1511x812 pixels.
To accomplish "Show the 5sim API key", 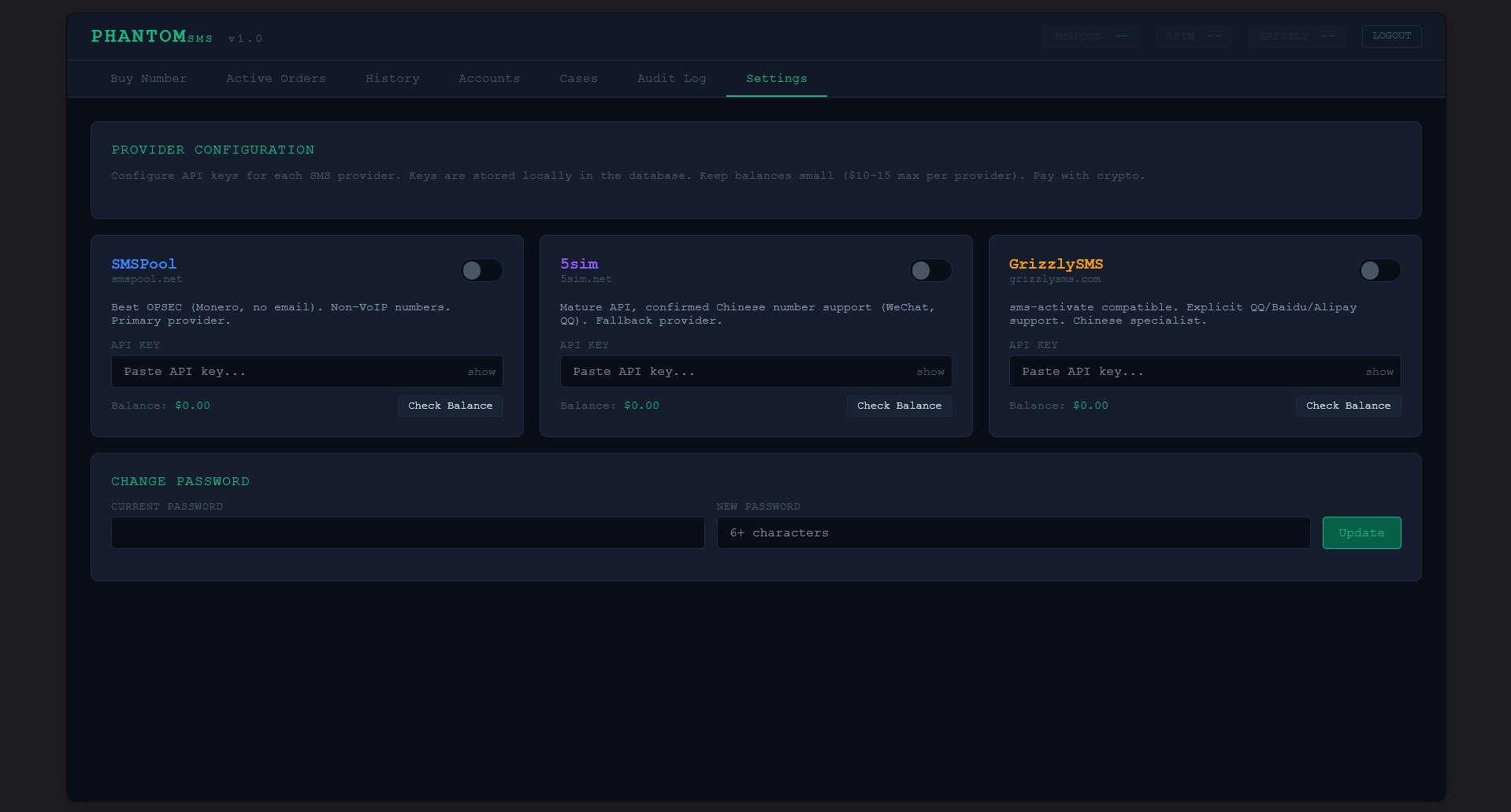I will (930, 371).
